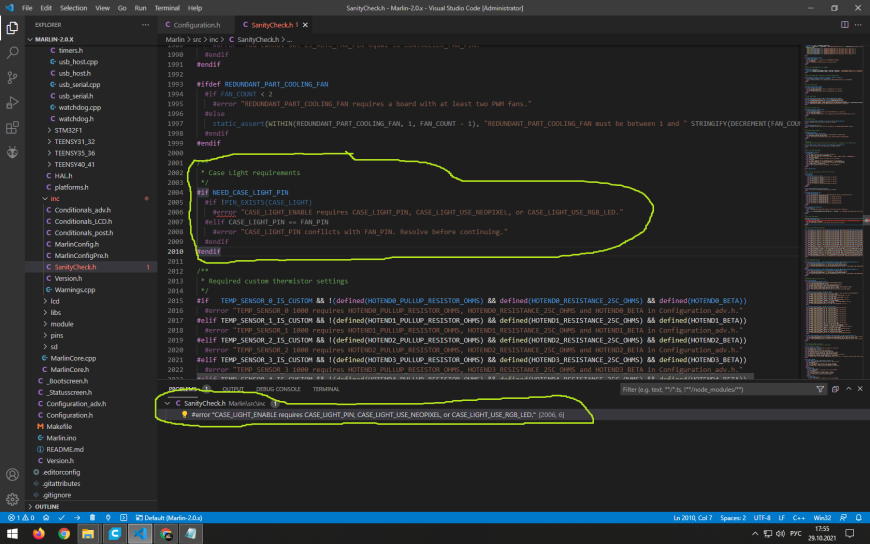The width and height of the screenshot is (870, 544).
Task: Click the PlatformIO new terminal icon
Action: click(123, 517)
